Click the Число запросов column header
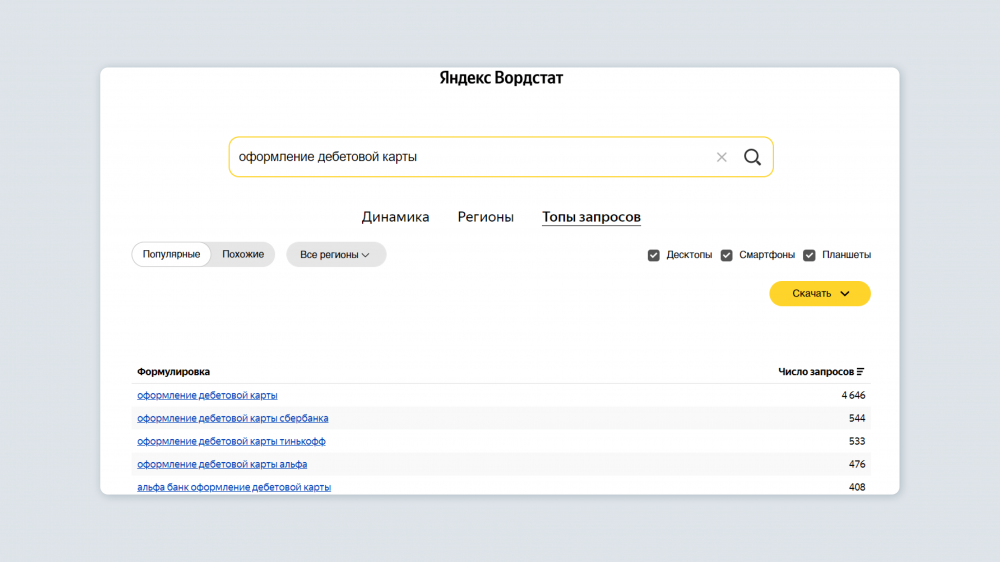 click(816, 371)
